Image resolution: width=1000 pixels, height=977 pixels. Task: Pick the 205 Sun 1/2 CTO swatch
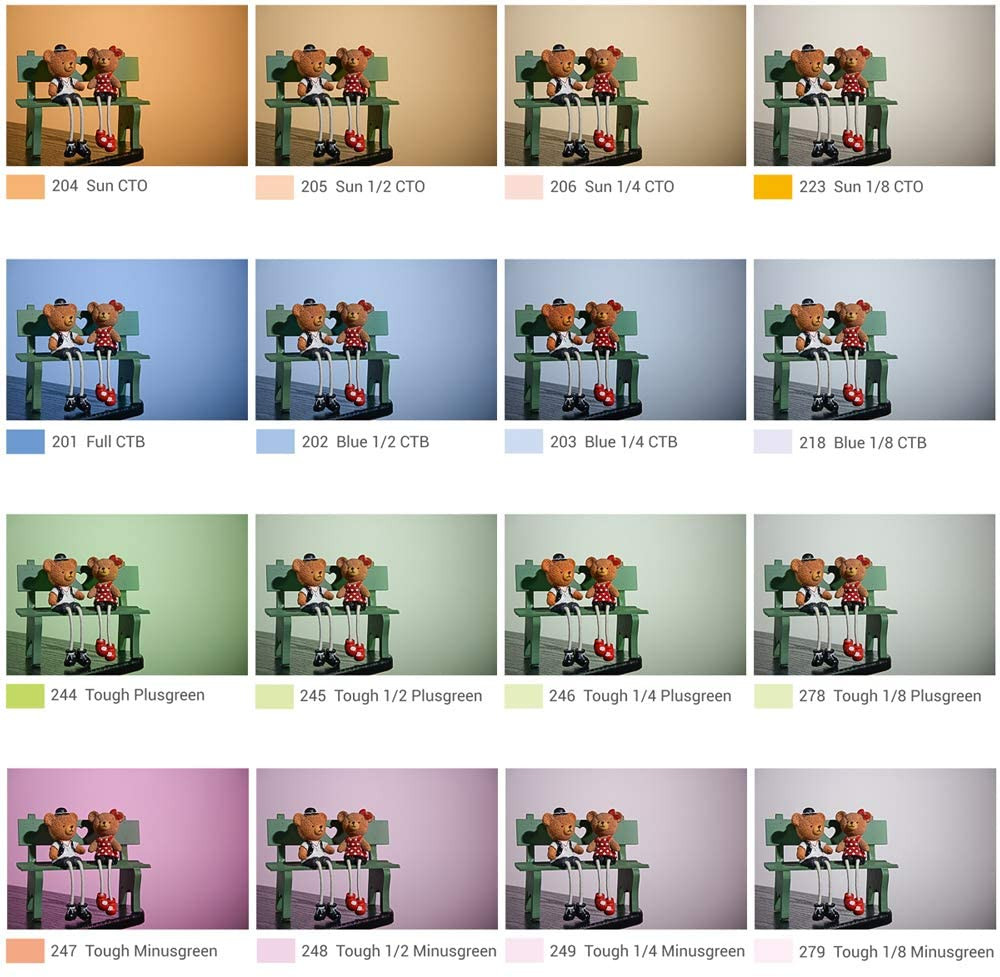[x=275, y=187]
